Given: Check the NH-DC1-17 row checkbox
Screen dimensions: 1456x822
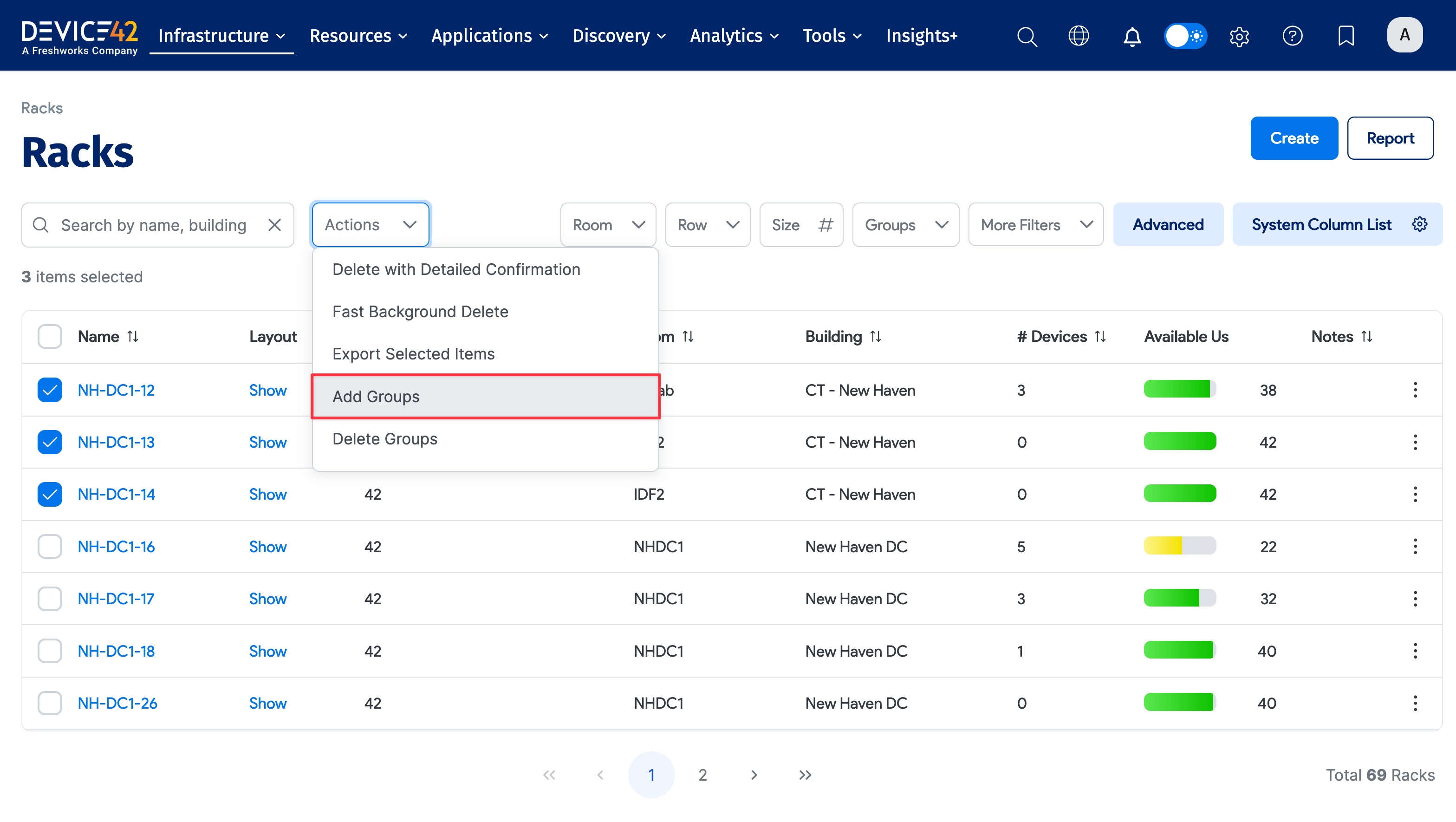Looking at the screenshot, I should point(50,599).
